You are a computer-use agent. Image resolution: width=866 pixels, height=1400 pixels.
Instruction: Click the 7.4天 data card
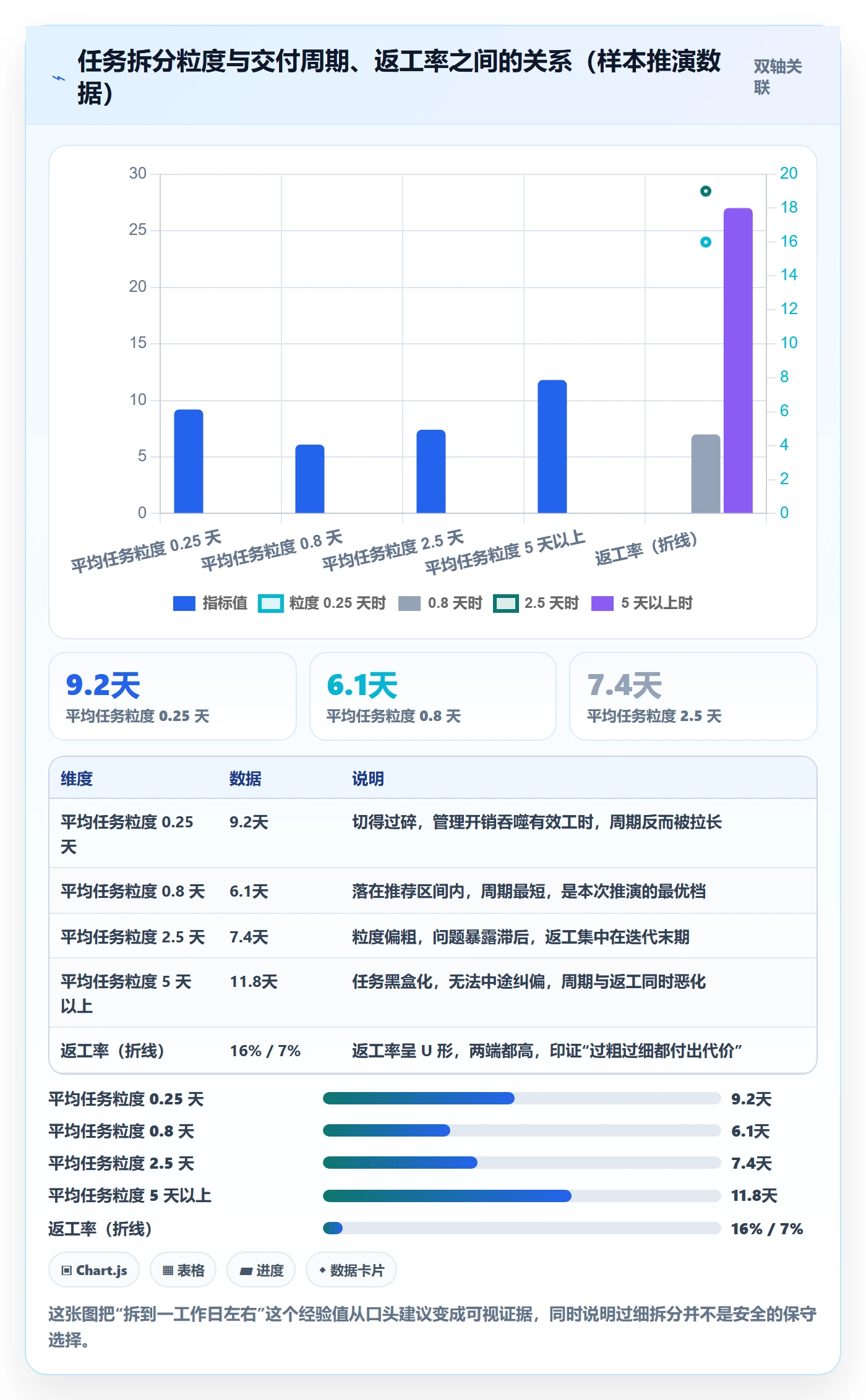coord(693,696)
